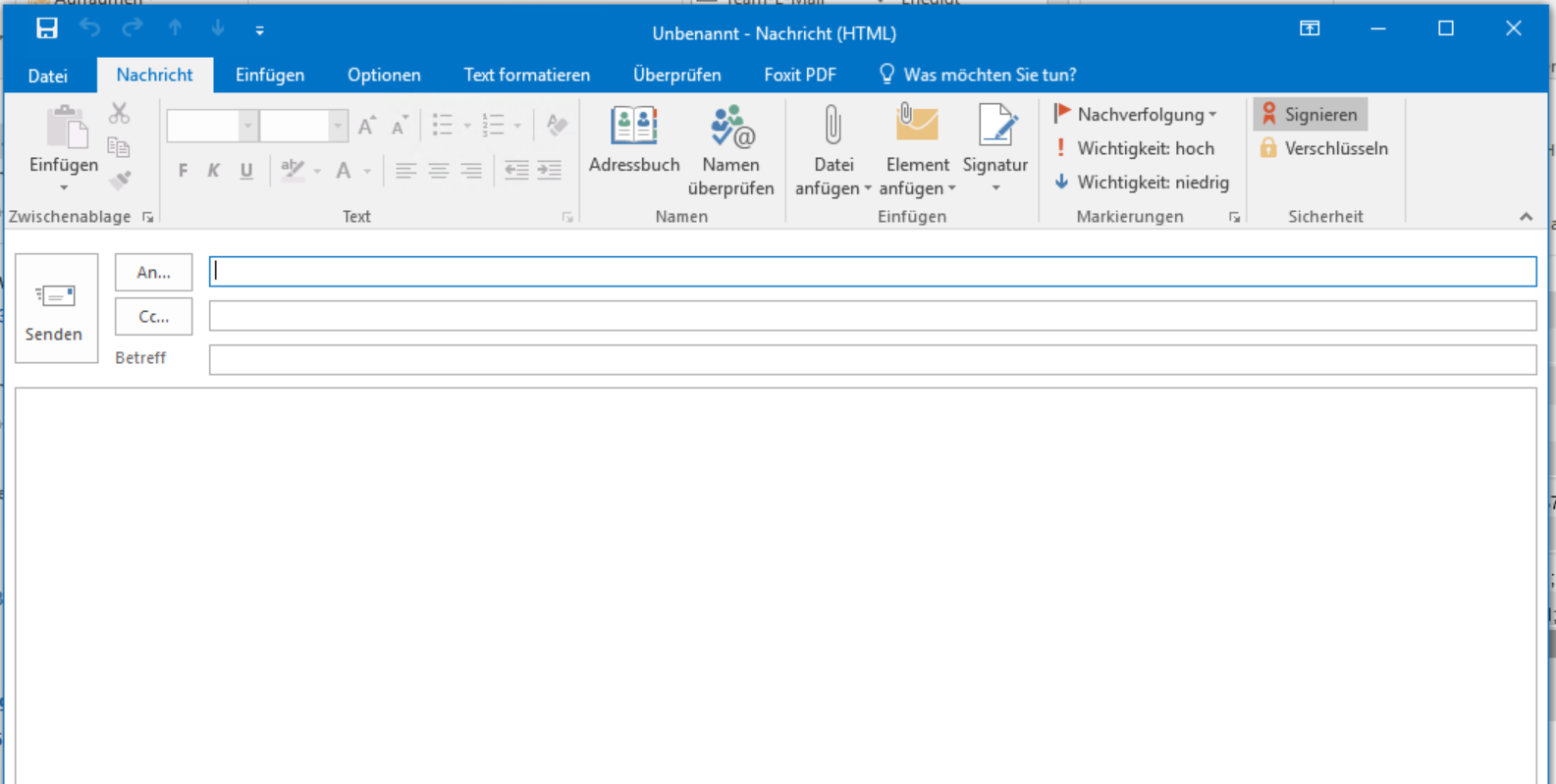Image resolution: width=1556 pixels, height=784 pixels.
Task: Expand the bullet style dropdown arrow
Action: pos(467,126)
